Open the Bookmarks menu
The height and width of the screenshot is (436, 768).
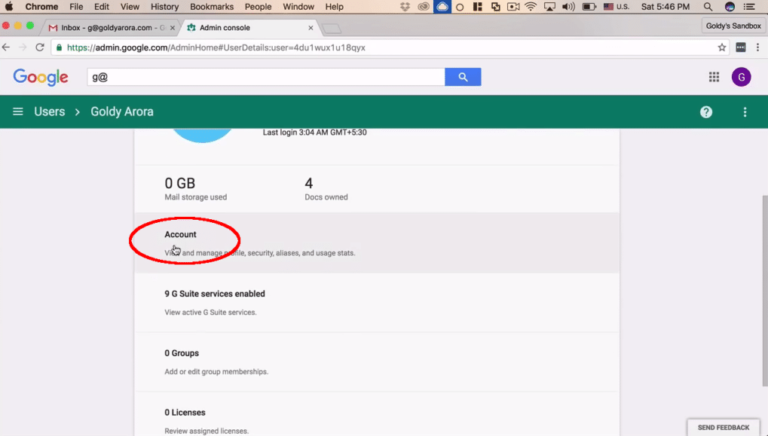point(212,7)
